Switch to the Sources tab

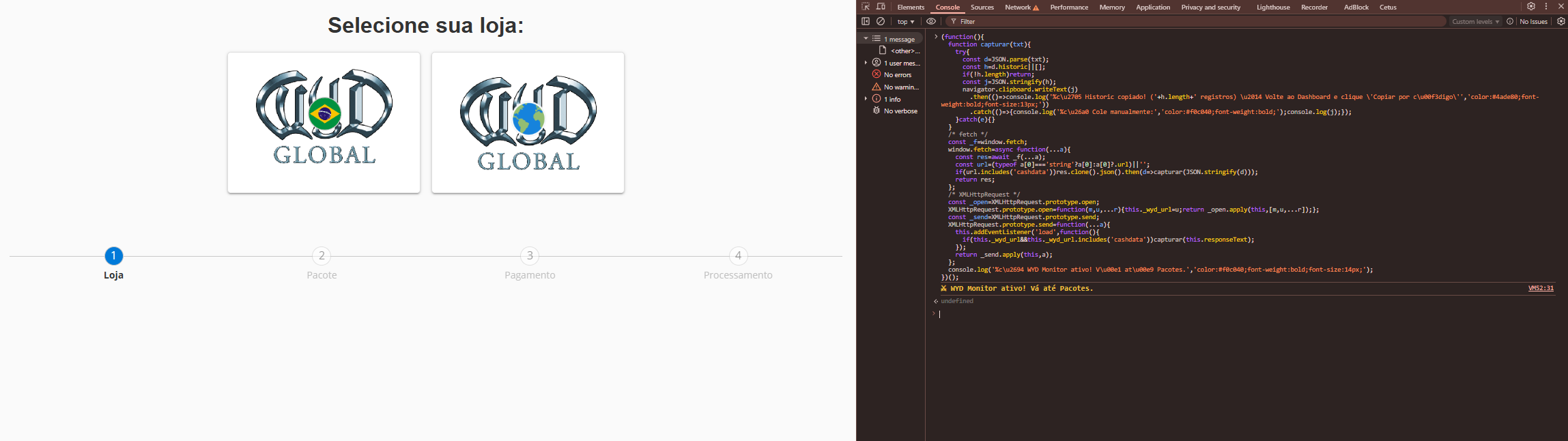982,8
